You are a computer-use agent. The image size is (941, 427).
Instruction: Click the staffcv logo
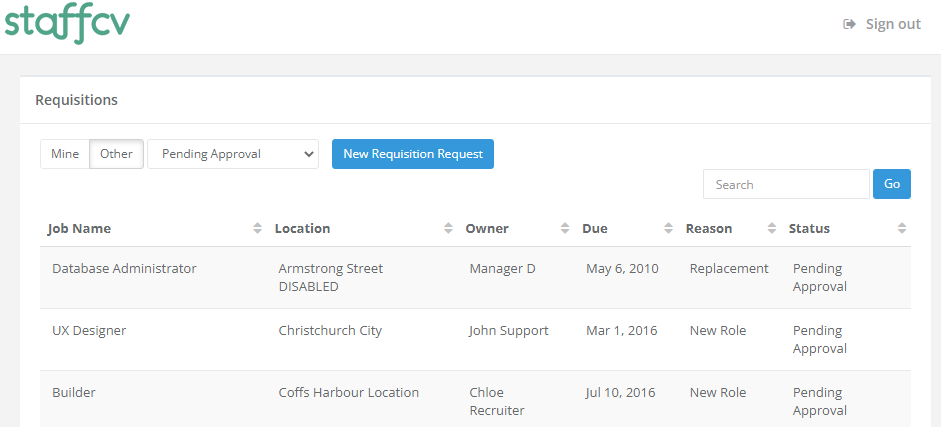[67, 24]
